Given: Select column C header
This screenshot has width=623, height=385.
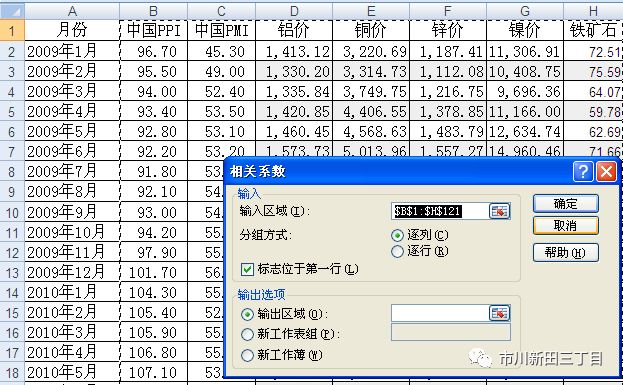Looking at the screenshot, I should click(221, 11).
